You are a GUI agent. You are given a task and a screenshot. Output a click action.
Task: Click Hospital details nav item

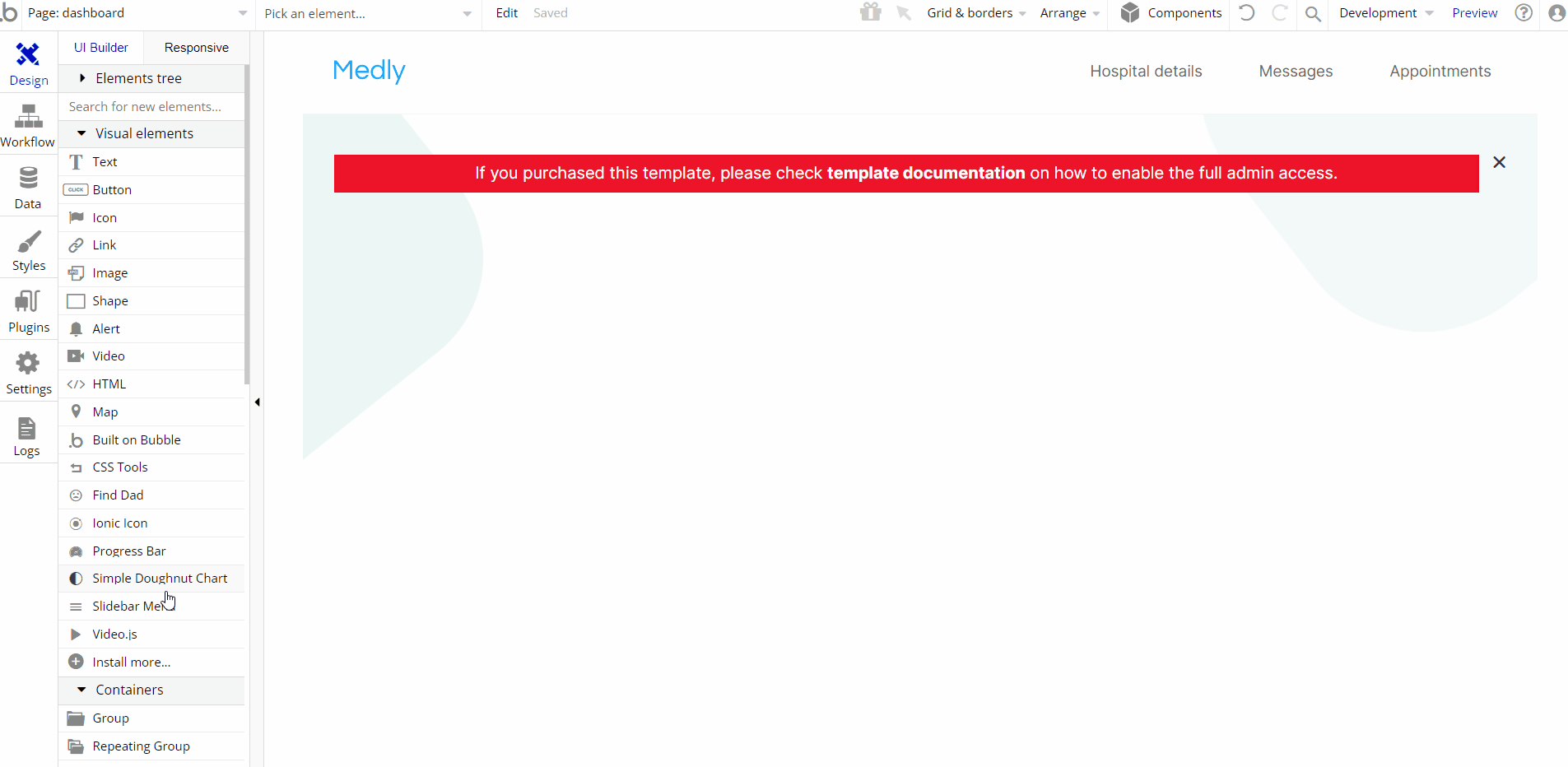(1146, 72)
